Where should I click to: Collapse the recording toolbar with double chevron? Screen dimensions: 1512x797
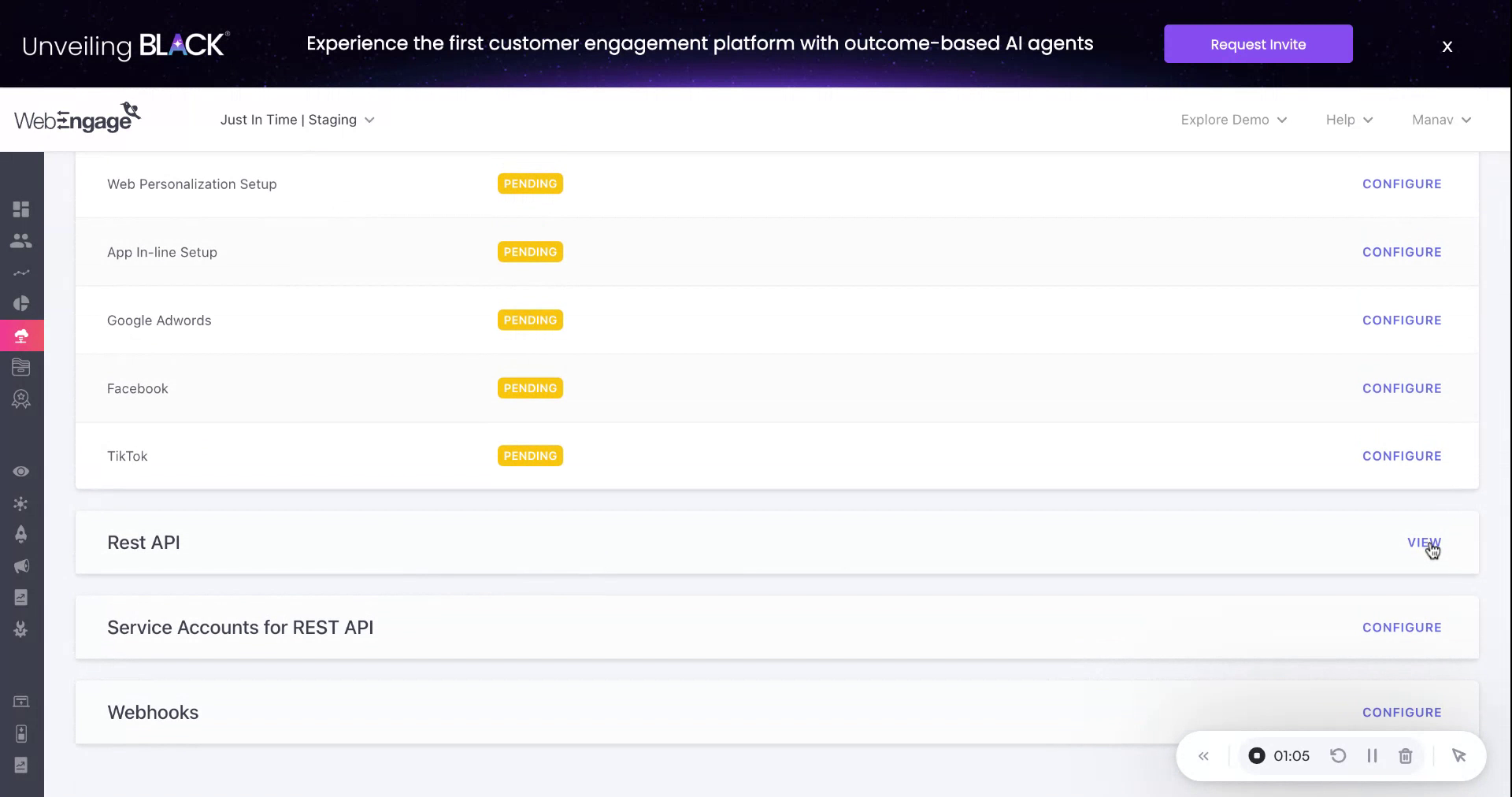click(1203, 756)
